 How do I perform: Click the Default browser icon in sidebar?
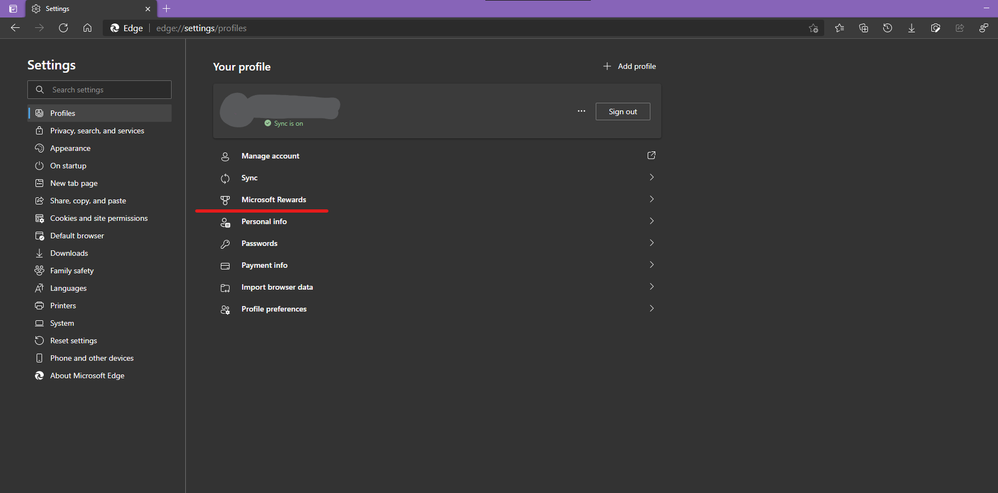point(39,235)
